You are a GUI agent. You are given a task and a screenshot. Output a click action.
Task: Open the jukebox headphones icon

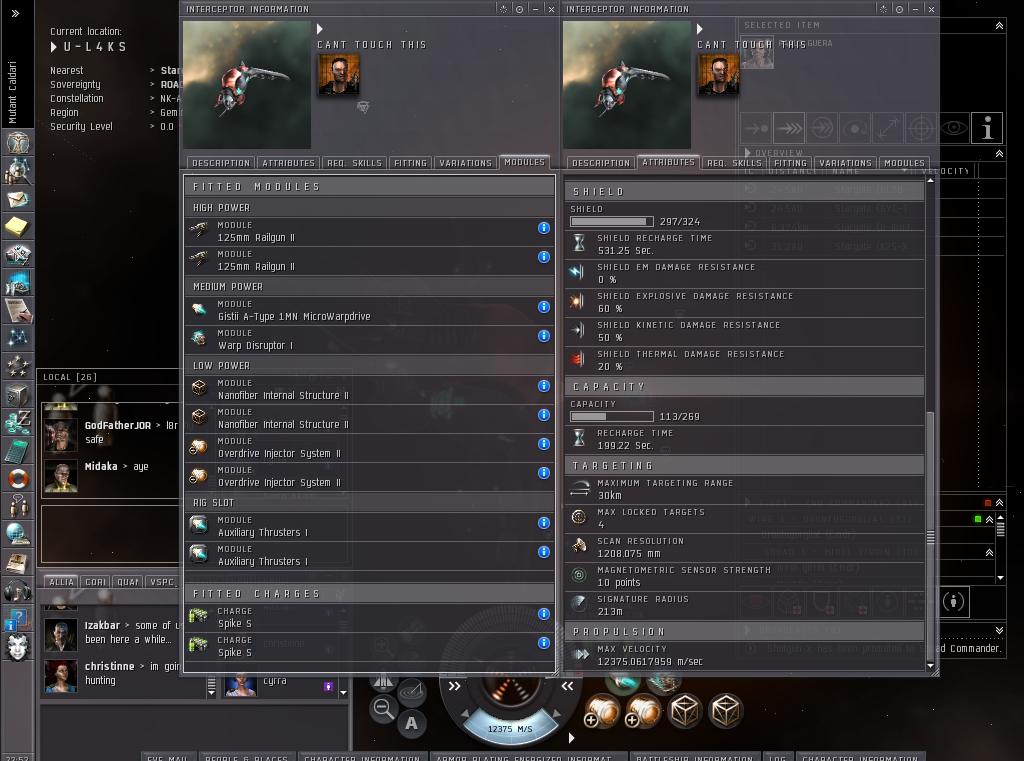pos(18,591)
